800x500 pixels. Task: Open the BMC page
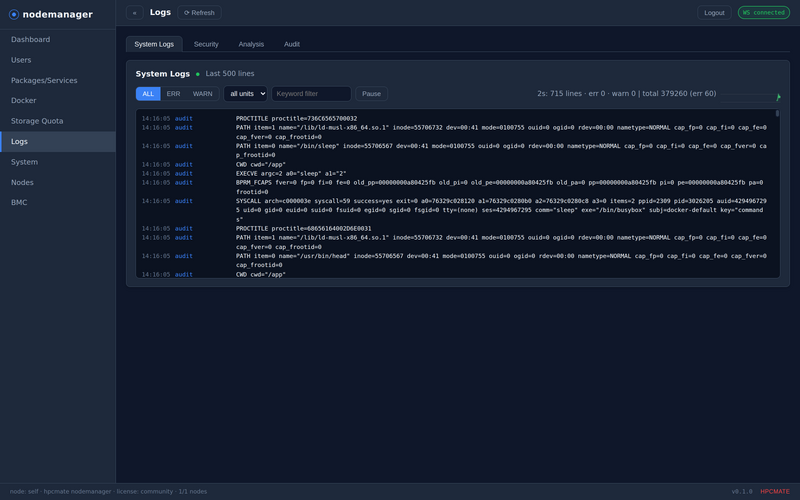pos(58,203)
